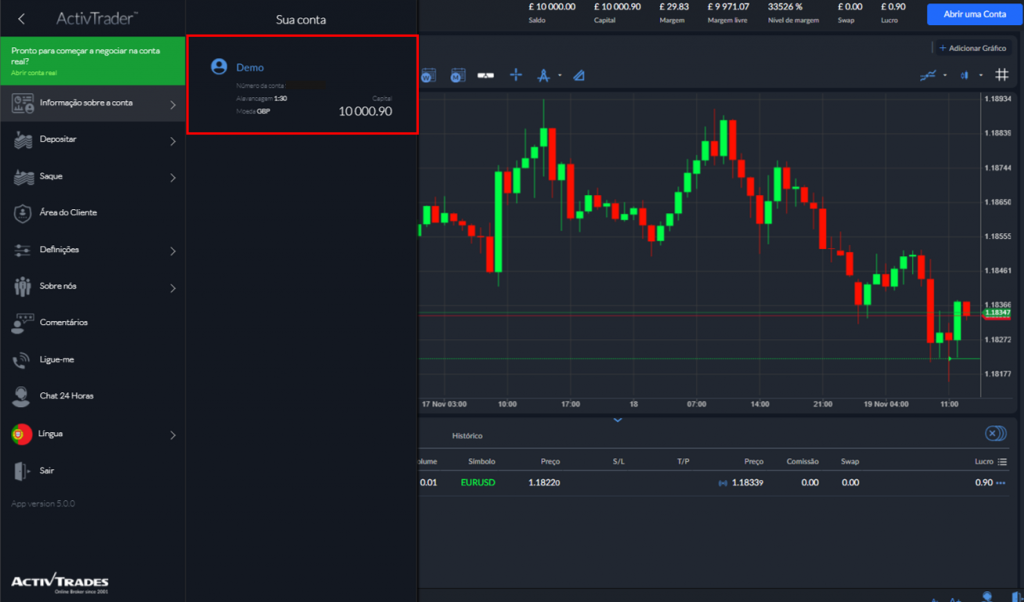
Task: Click the Definições sliders icon
Action: click(x=22, y=250)
